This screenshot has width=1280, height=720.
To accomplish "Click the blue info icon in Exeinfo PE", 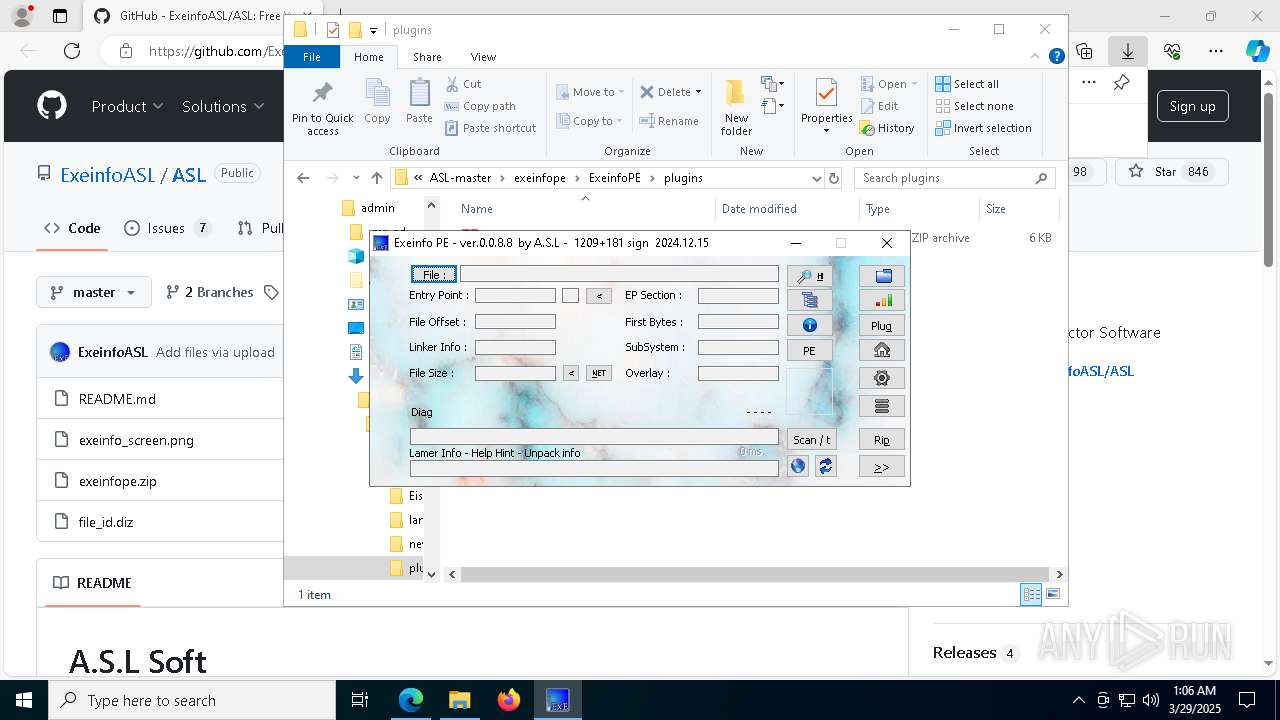I will click(810, 325).
